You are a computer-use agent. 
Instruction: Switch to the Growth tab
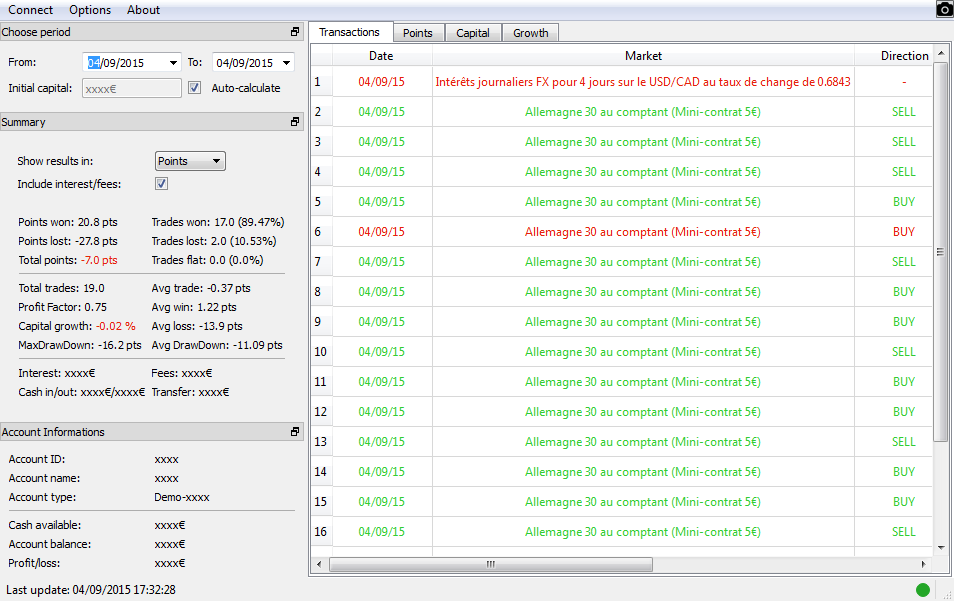pyautogui.click(x=531, y=33)
